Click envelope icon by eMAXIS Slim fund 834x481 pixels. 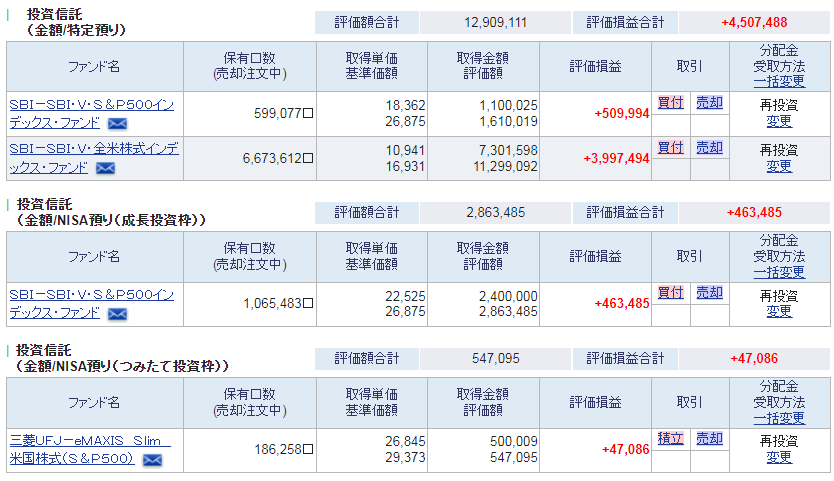point(153,460)
